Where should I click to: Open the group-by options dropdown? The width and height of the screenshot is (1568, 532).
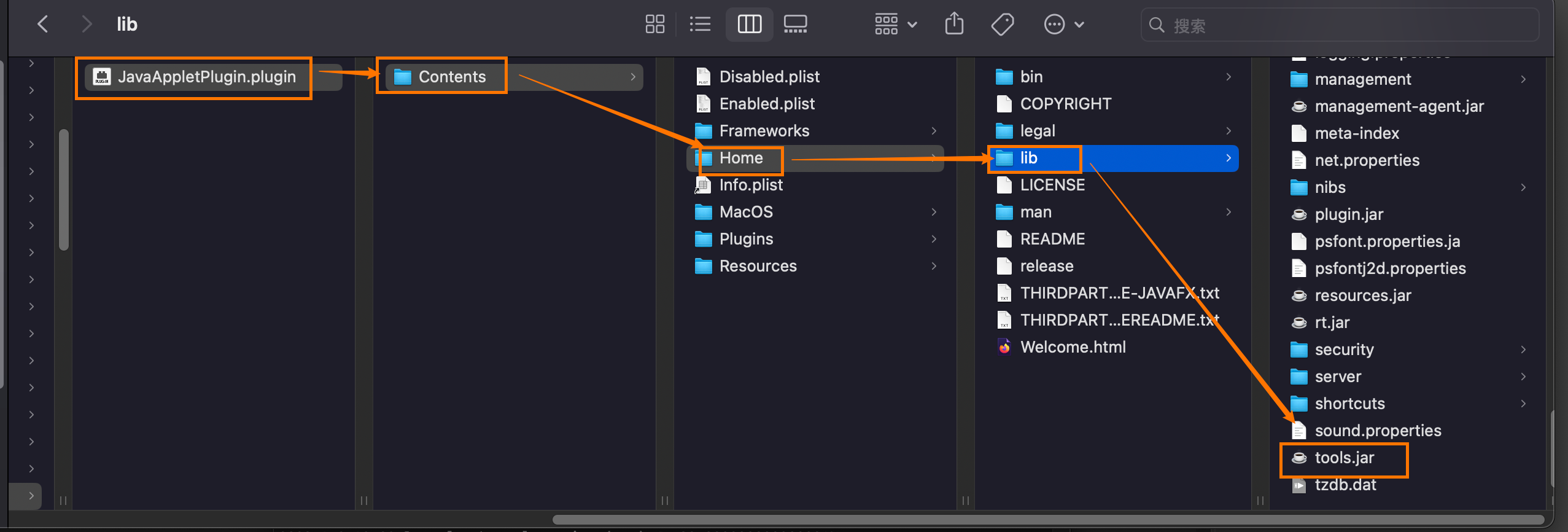point(896,25)
